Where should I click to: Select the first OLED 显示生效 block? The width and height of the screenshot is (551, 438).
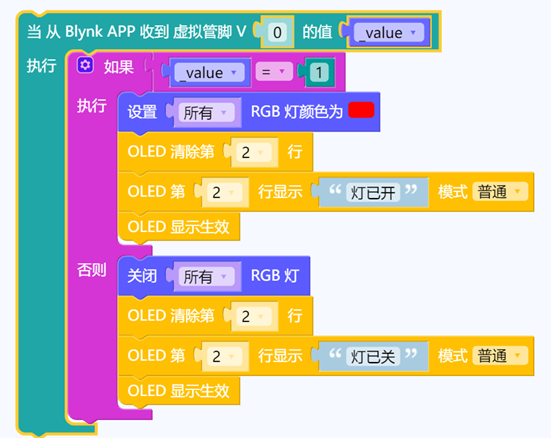[179, 227]
